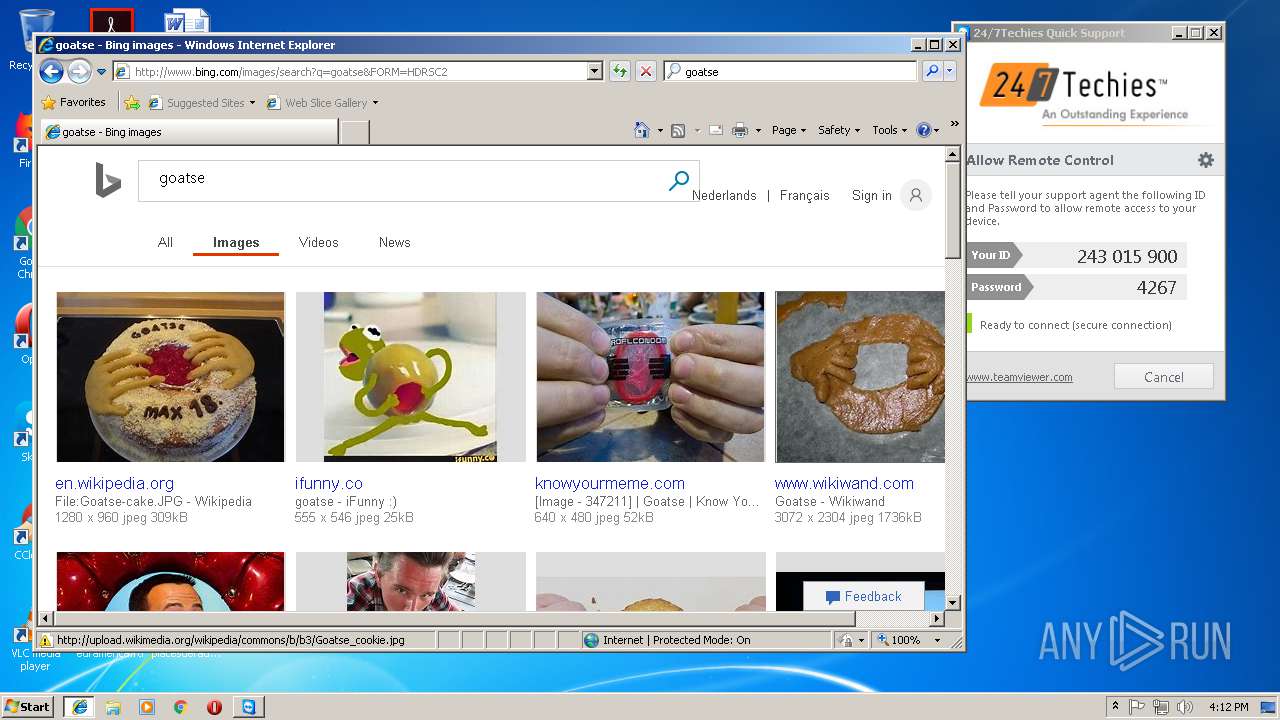Open the search provider dropdown arrow
The width and height of the screenshot is (1280, 720).
950,71
